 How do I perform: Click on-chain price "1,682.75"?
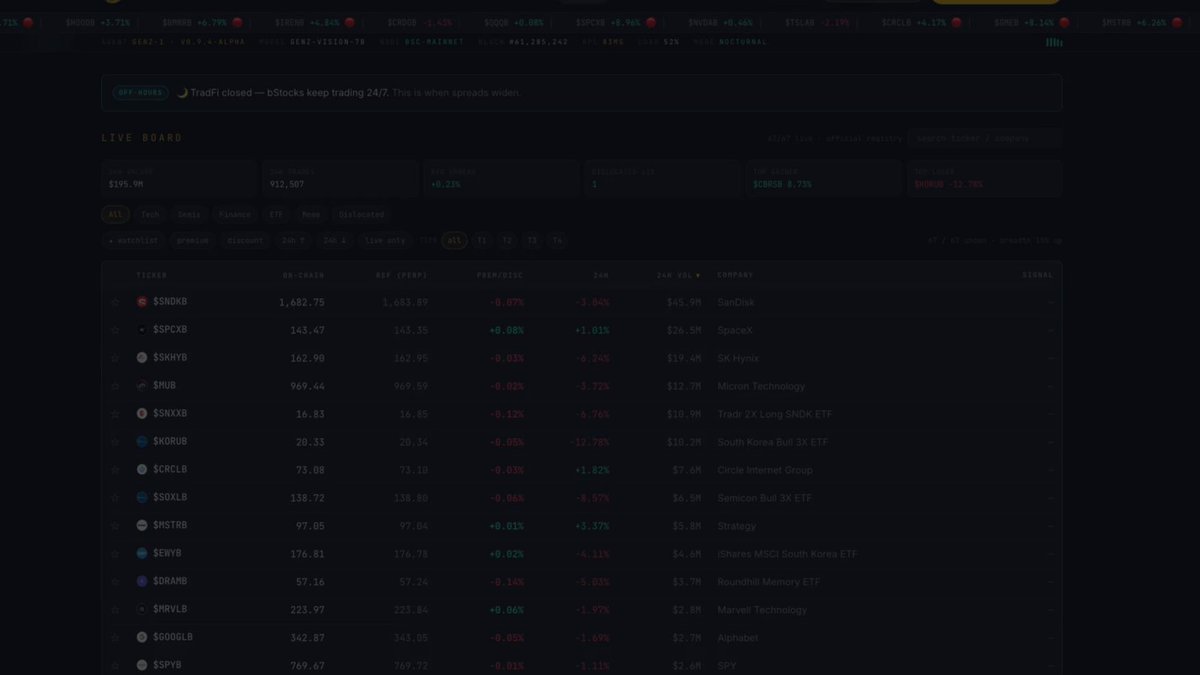301,302
